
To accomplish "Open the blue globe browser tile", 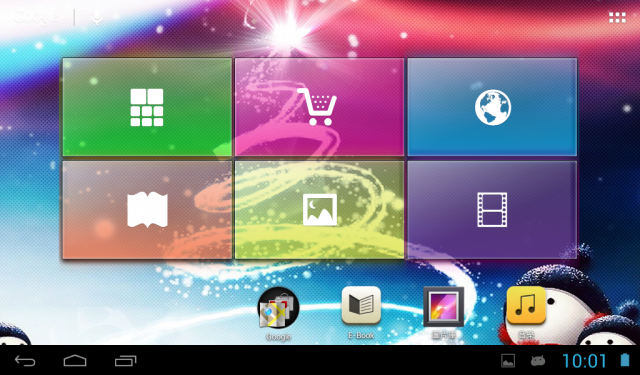I will tap(492, 107).
